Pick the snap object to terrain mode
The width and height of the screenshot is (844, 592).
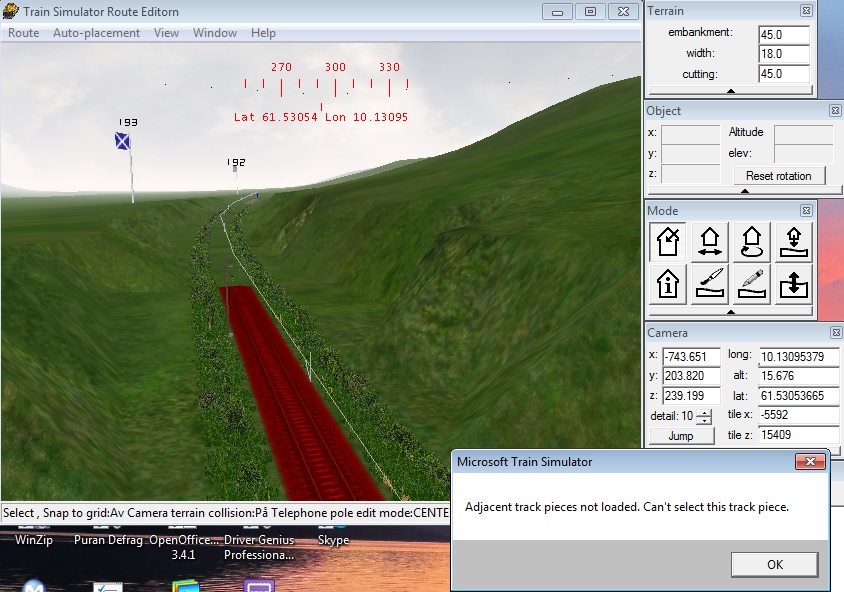pos(793,242)
